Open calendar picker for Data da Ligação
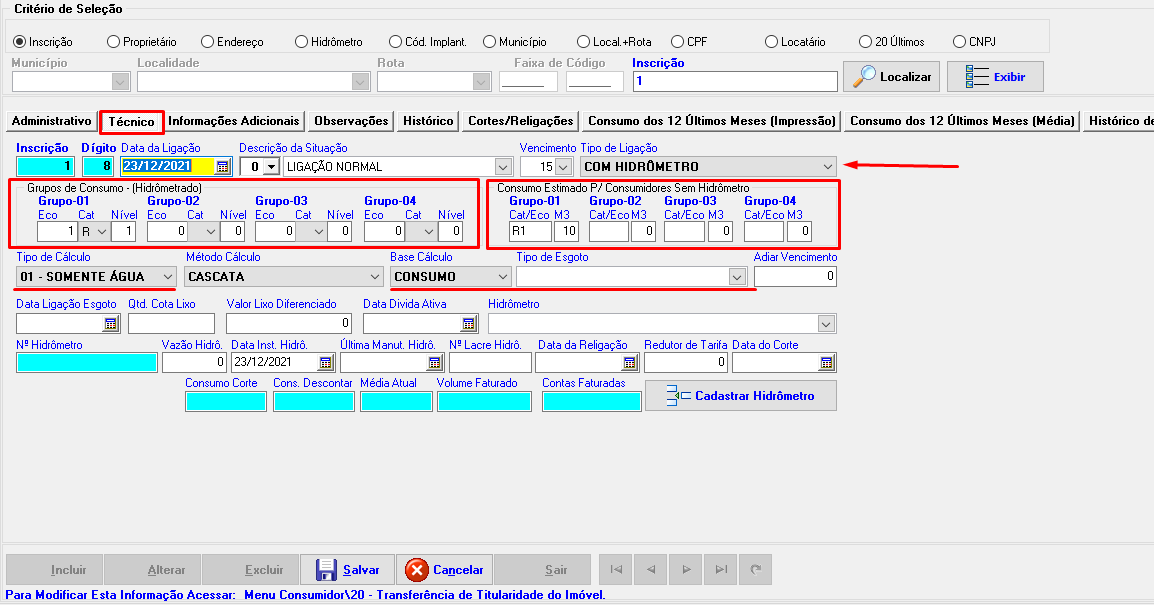This screenshot has width=1154, height=605. [223, 166]
